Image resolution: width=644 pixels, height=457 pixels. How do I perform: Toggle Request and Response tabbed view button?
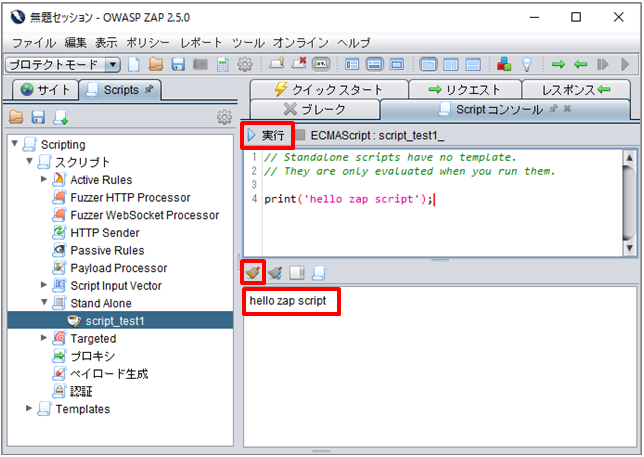[428, 64]
